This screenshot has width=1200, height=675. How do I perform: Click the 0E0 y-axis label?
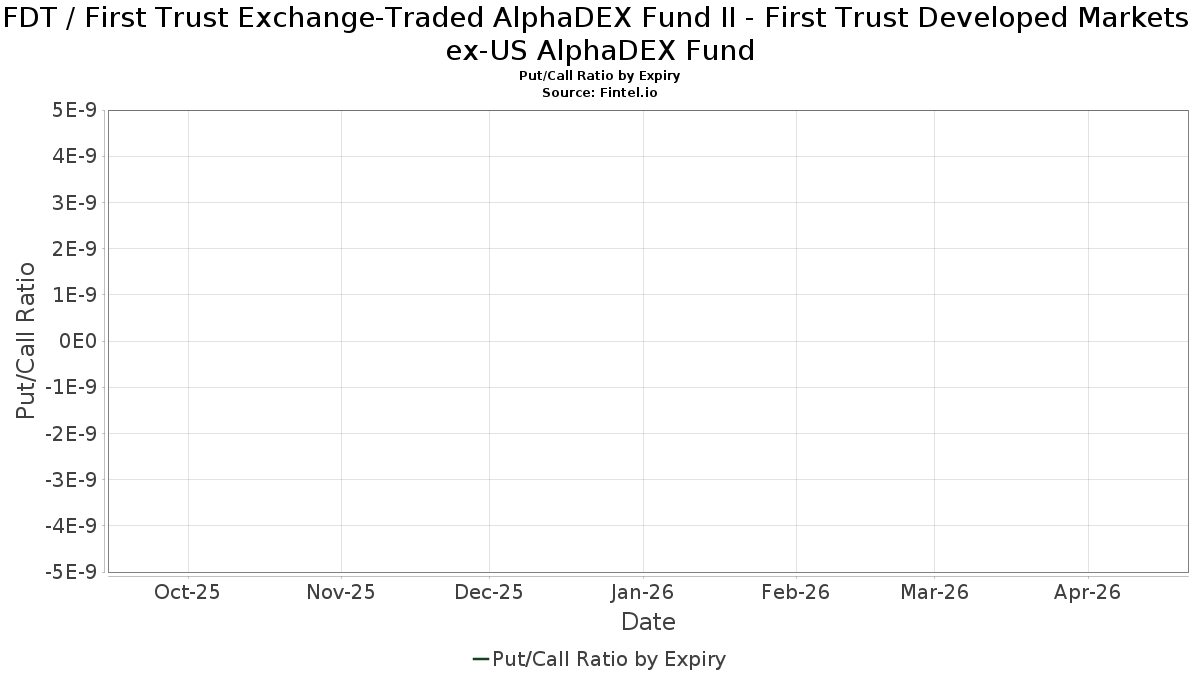point(78,341)
